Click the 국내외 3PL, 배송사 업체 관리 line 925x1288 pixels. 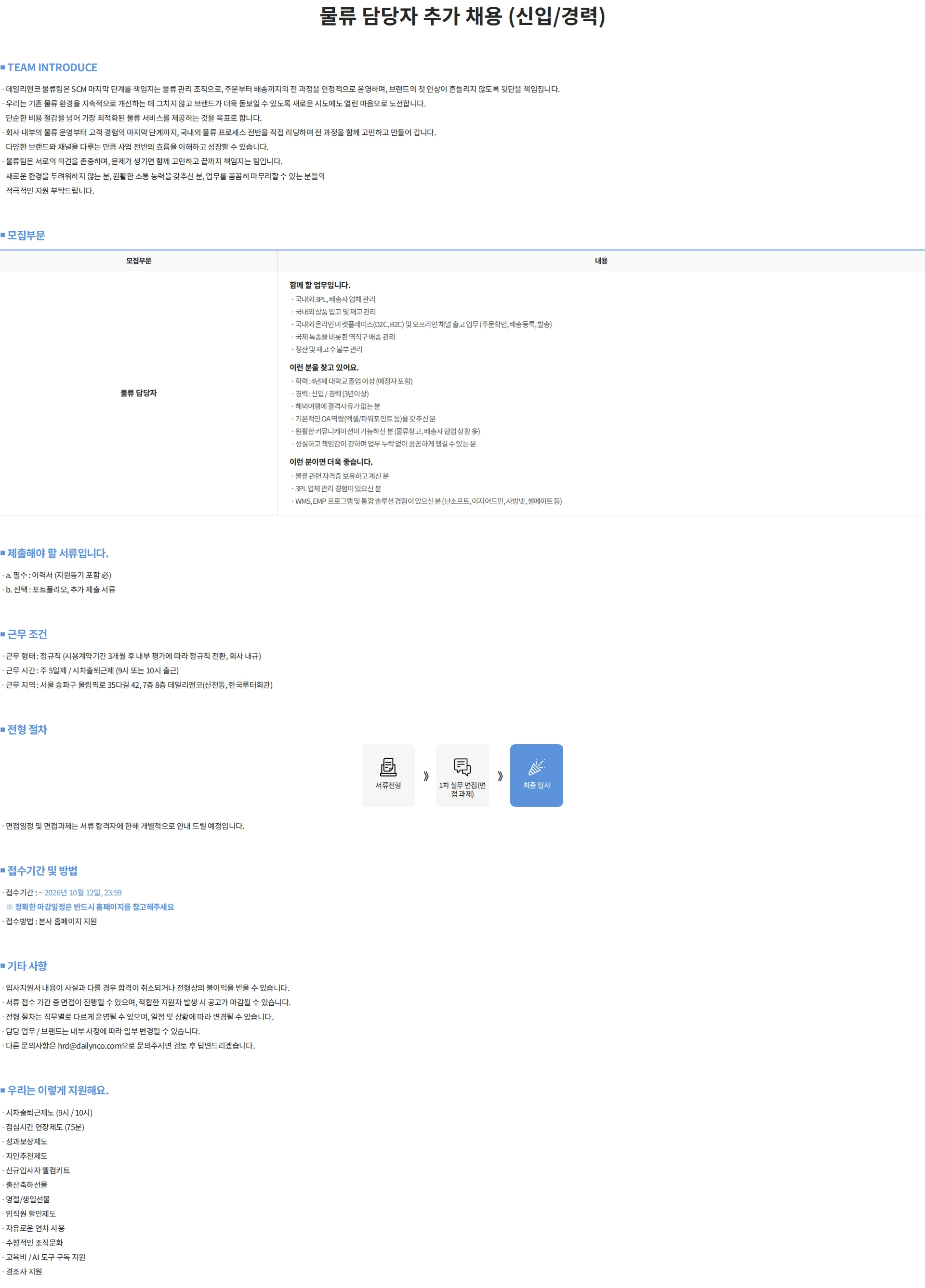335,299
